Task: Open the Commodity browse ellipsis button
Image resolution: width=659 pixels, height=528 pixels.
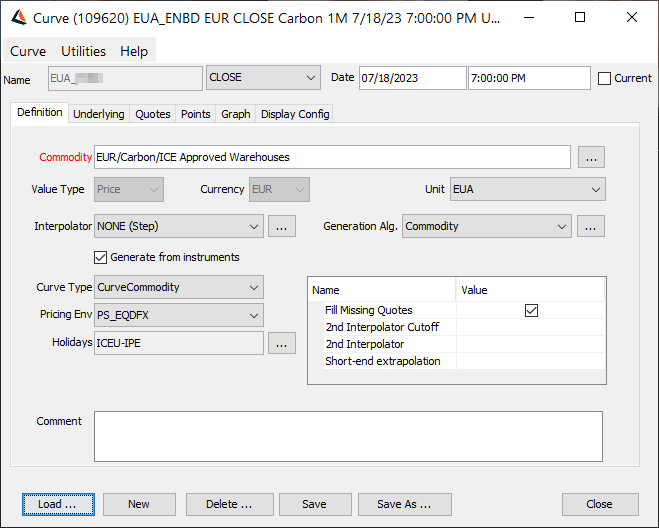Action: click(591, 157)
